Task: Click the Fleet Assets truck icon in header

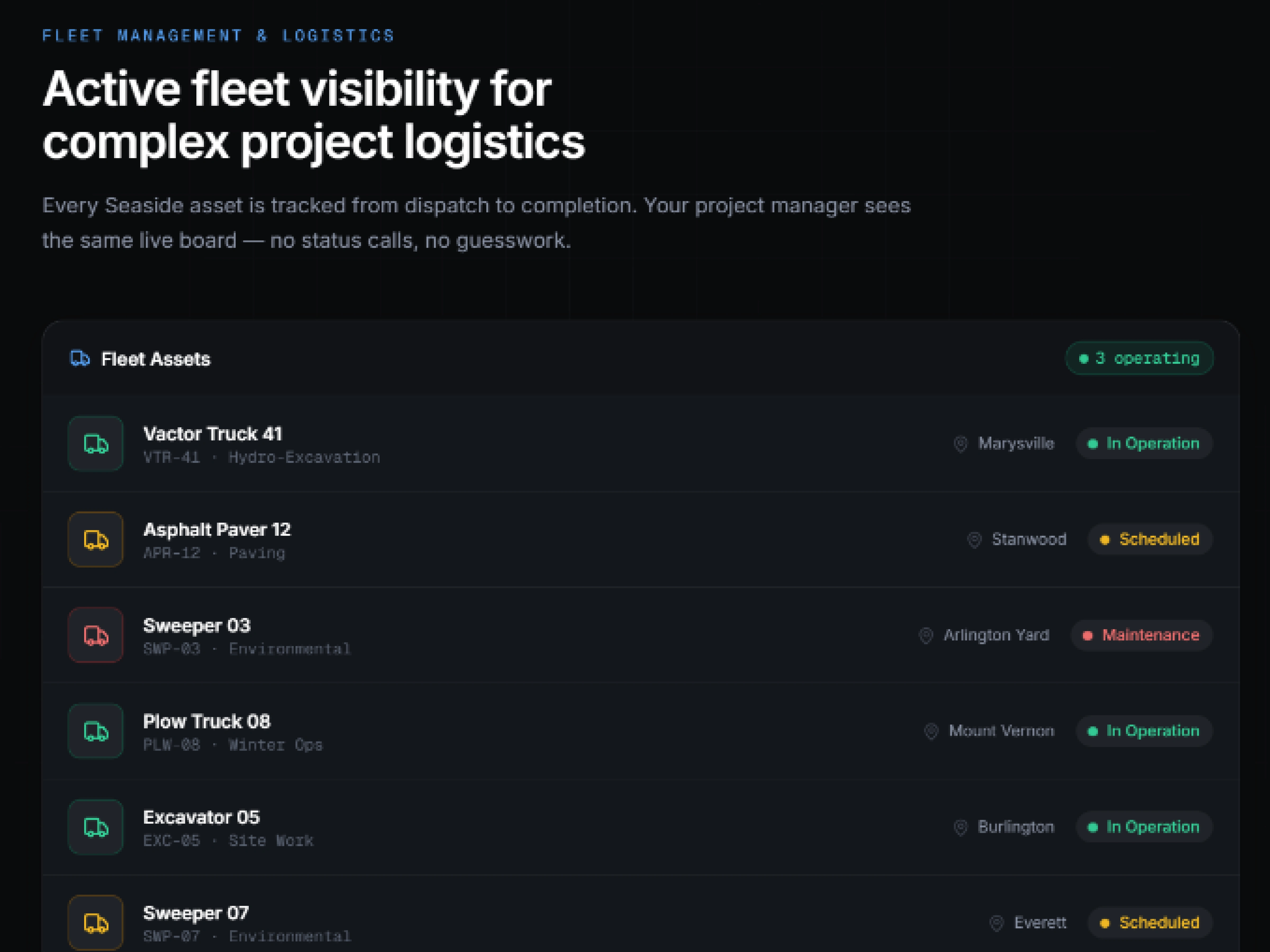Action: pyautogui.click(x=80, y=359)
